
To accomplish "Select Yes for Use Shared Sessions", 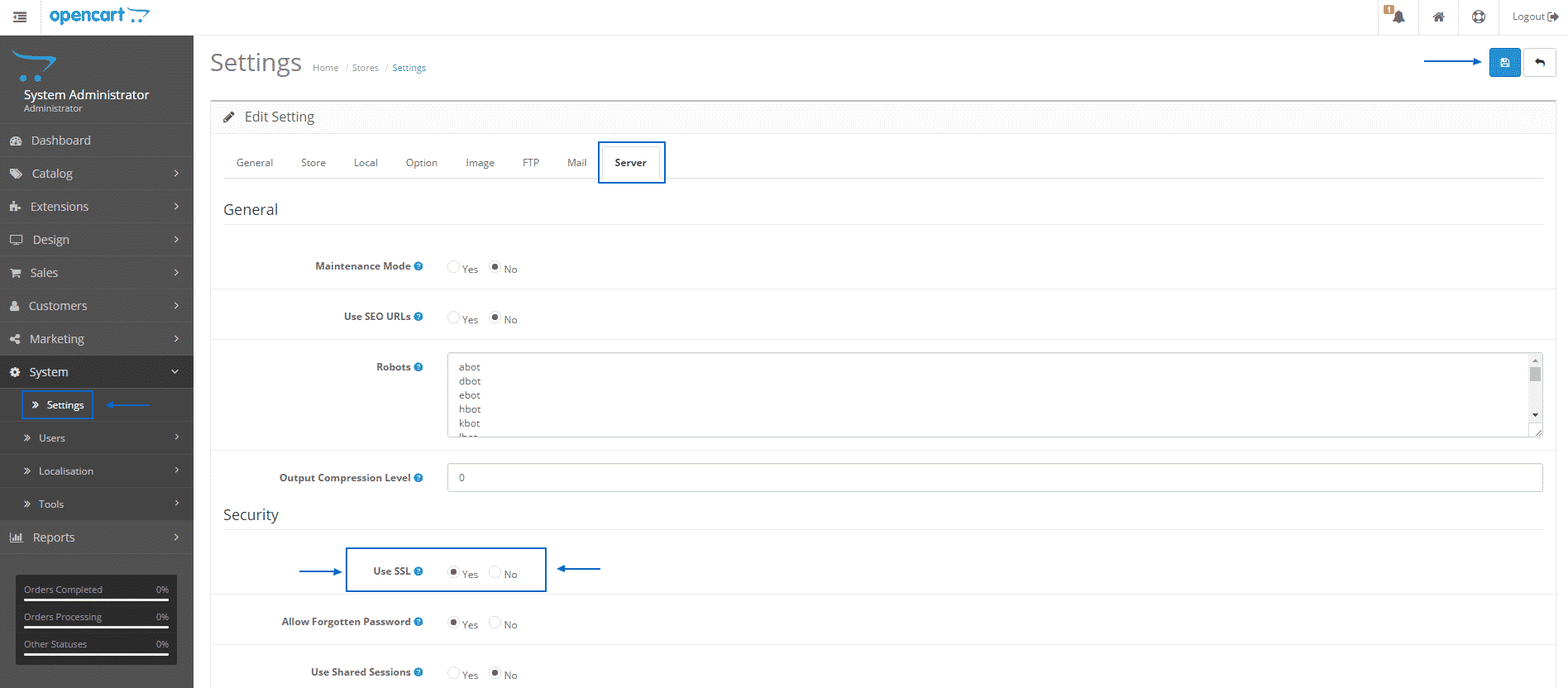I will pos(453,673).
